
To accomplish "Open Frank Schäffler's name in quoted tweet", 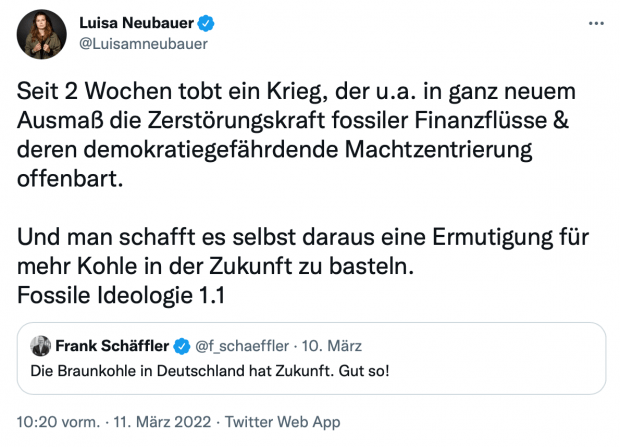I will point(113,346).
